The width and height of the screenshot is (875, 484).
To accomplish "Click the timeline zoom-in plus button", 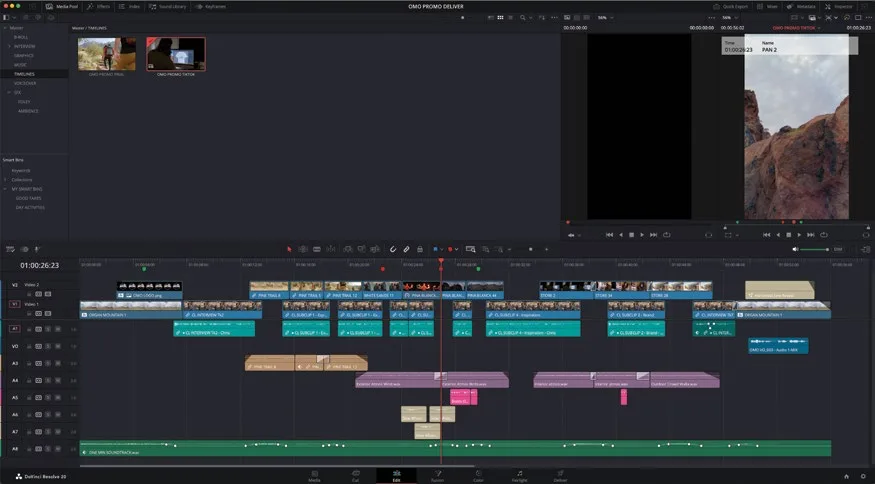I will pyautogui.click(x=546, y=249).
